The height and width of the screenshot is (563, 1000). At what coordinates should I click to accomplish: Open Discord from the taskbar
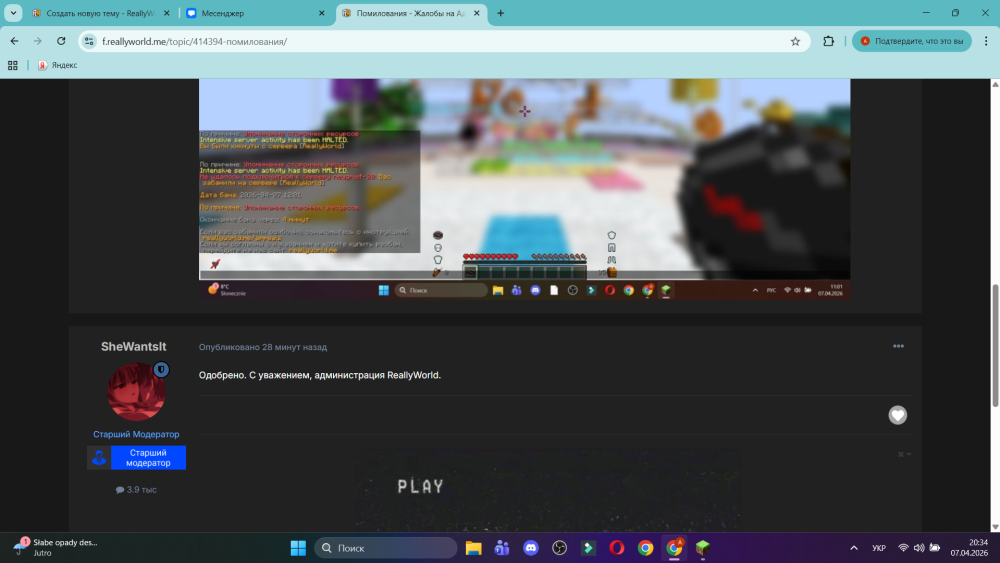coord(531,548)
